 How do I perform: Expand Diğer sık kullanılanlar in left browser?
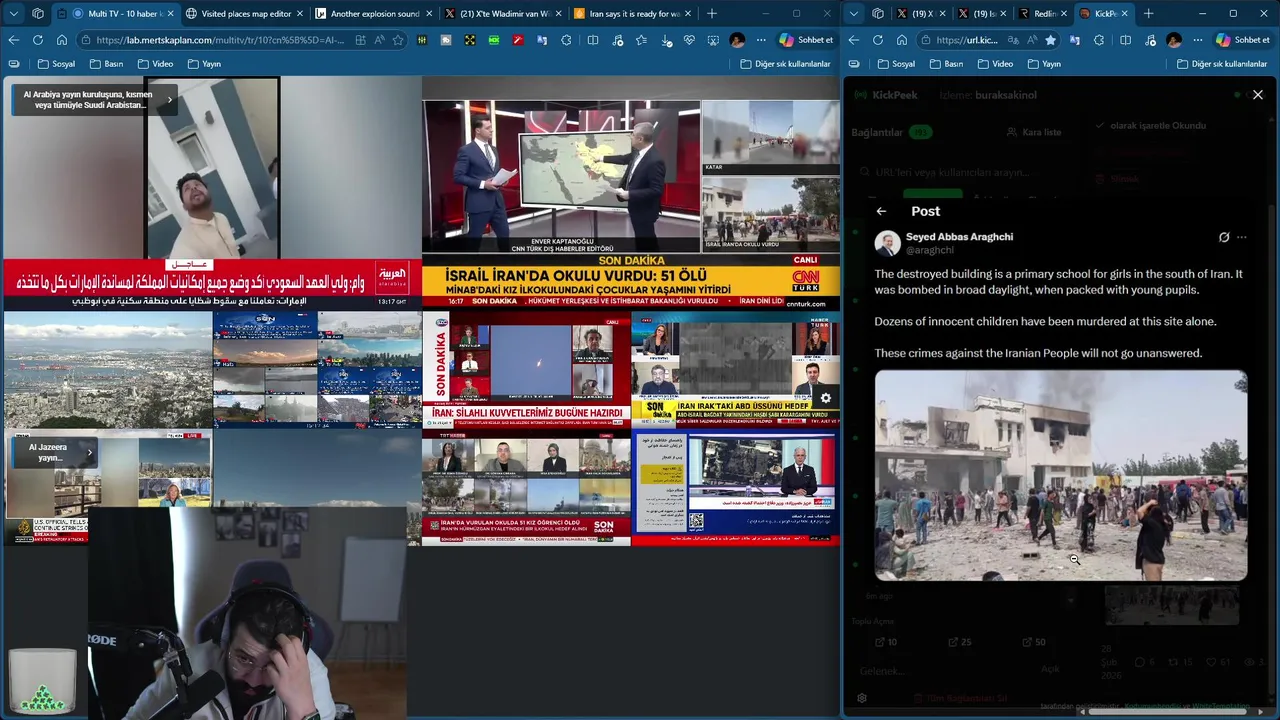pyautogui.click(x=785, y=64)
